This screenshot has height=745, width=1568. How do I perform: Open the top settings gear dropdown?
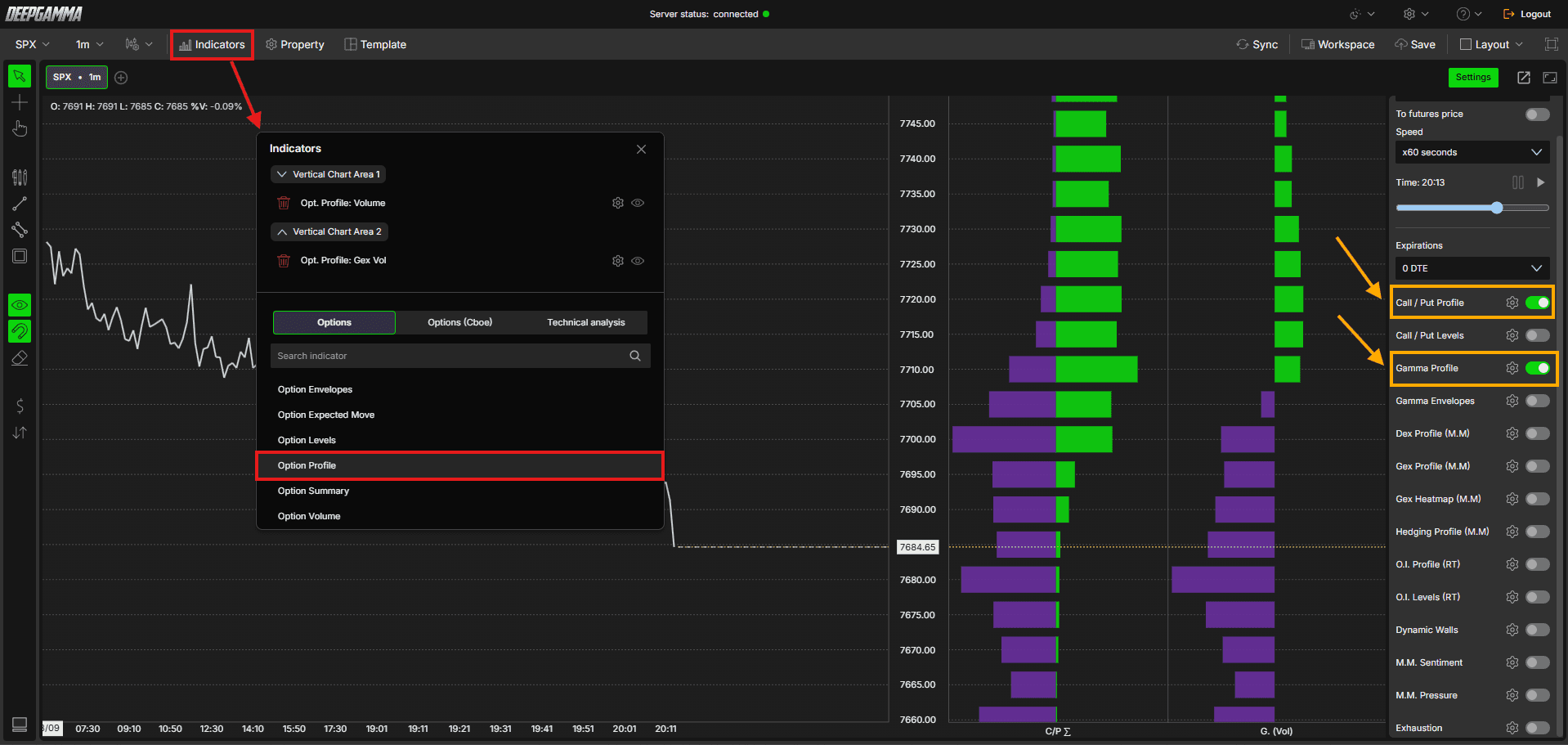(x=1416, y=14)
